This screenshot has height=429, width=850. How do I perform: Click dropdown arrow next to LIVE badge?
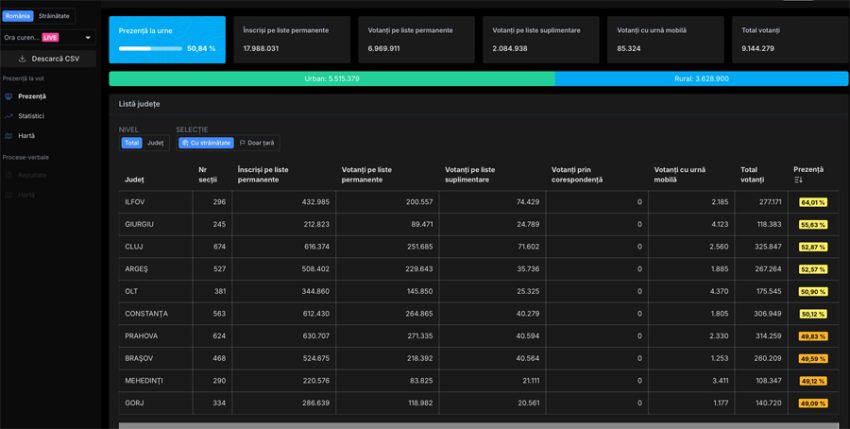click(87, 37)
